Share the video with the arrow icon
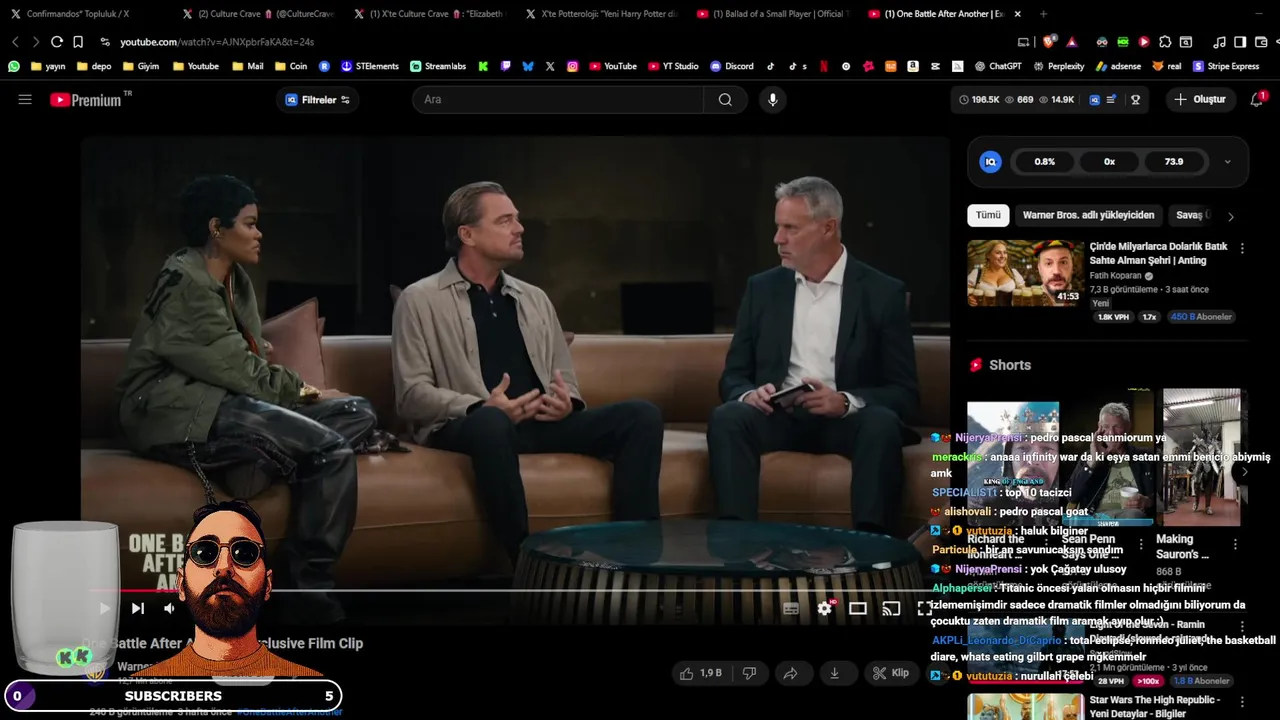Screen dimensions: 1280x720 point(790,673)
